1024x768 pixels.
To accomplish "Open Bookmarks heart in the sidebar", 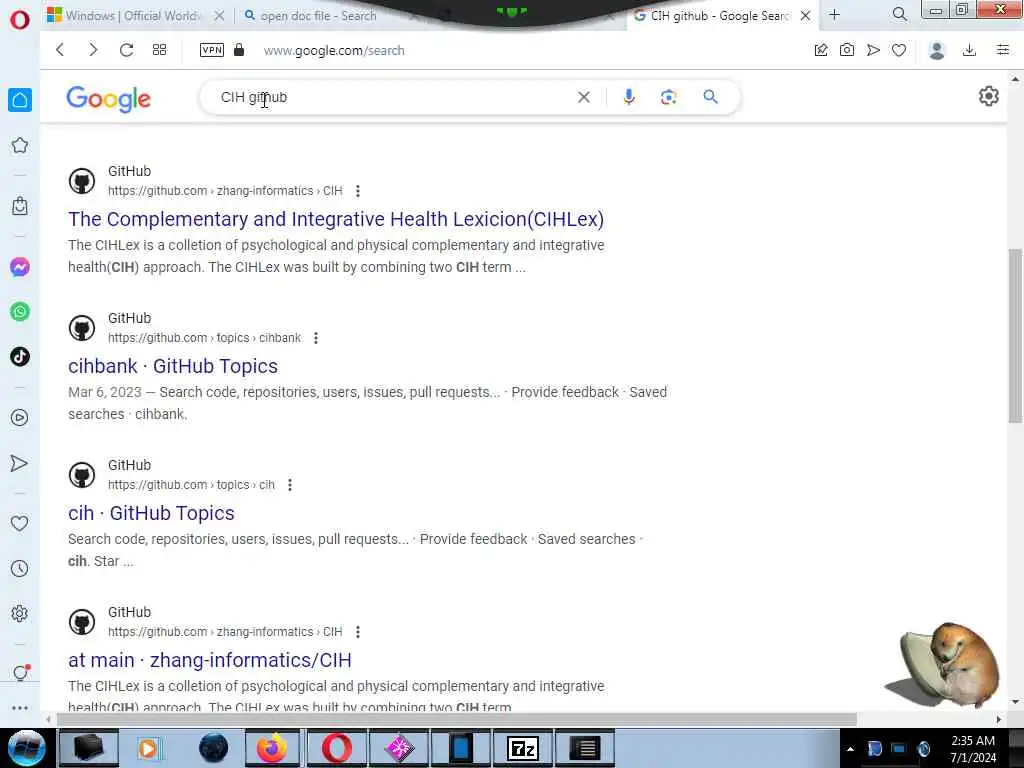I will (x=20, y=523).
